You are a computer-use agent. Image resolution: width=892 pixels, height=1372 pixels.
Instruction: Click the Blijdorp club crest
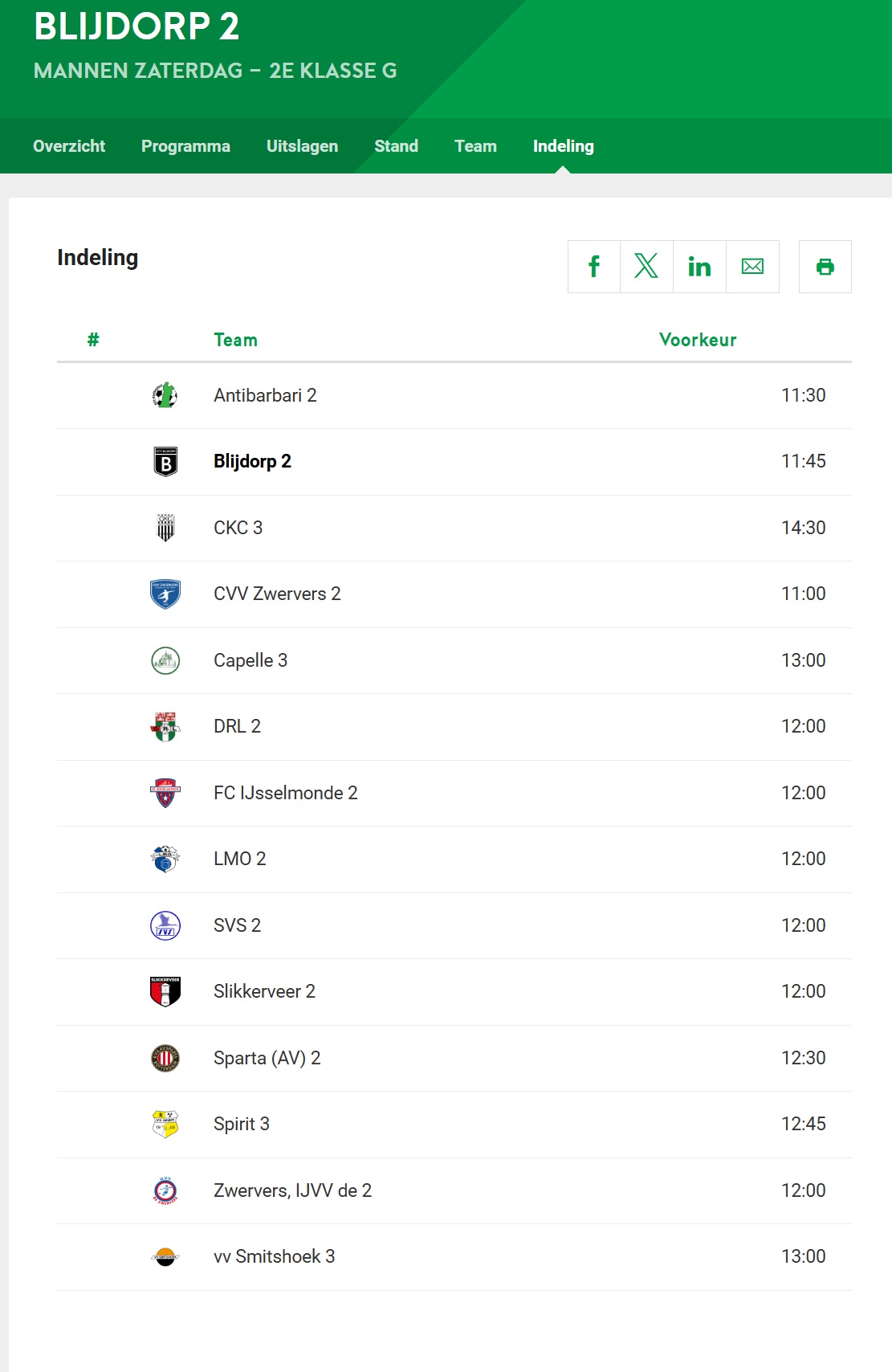coord(165,462)
